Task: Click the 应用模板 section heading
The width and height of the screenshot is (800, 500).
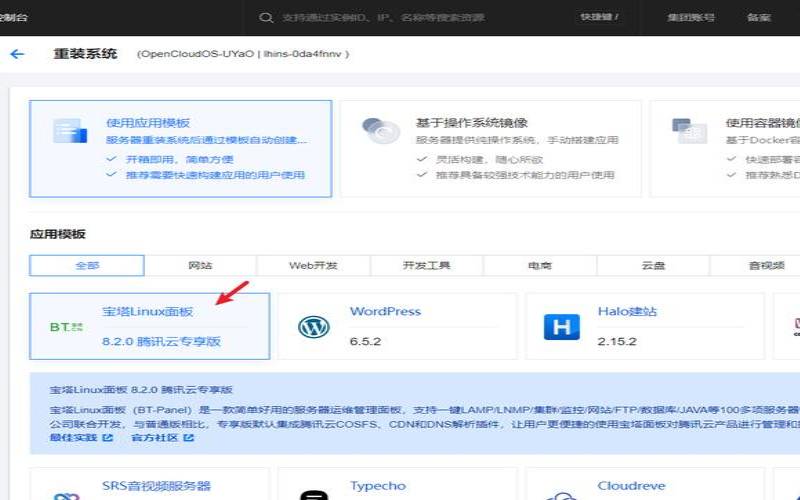Action: click(58, 234)
